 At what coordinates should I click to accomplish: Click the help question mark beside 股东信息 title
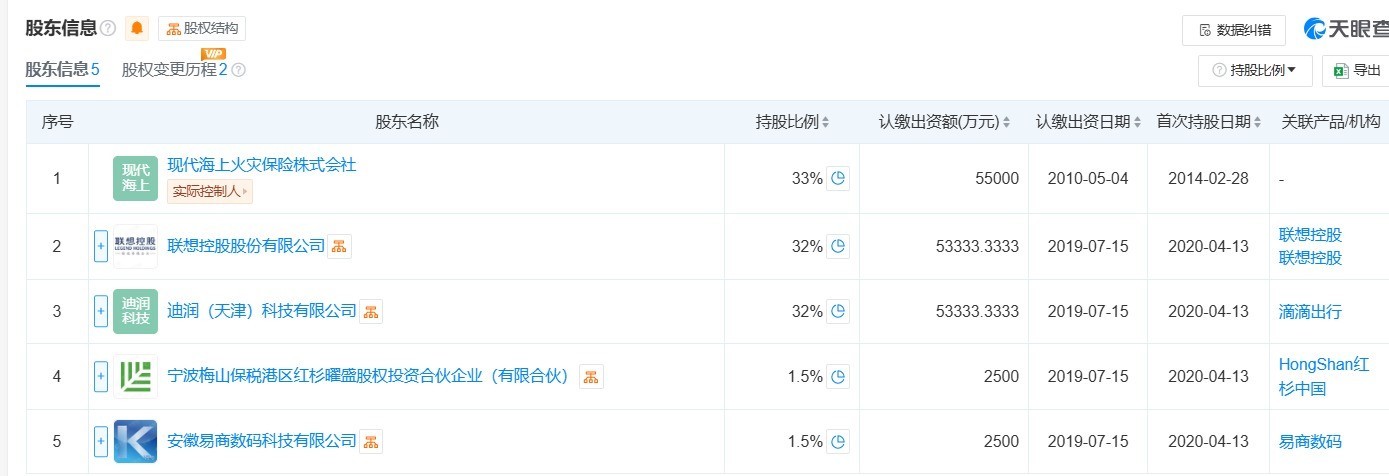[x=108, y=29]
